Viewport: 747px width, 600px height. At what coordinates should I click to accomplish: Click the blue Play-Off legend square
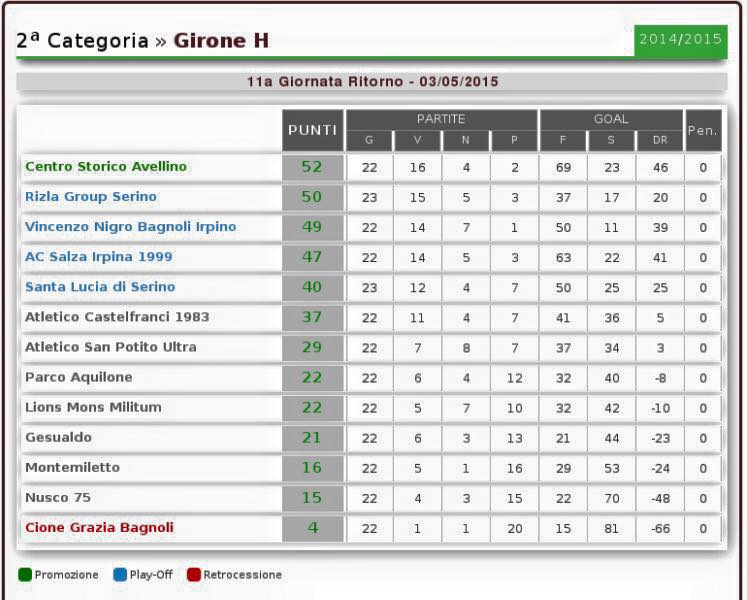click(120, 575)
